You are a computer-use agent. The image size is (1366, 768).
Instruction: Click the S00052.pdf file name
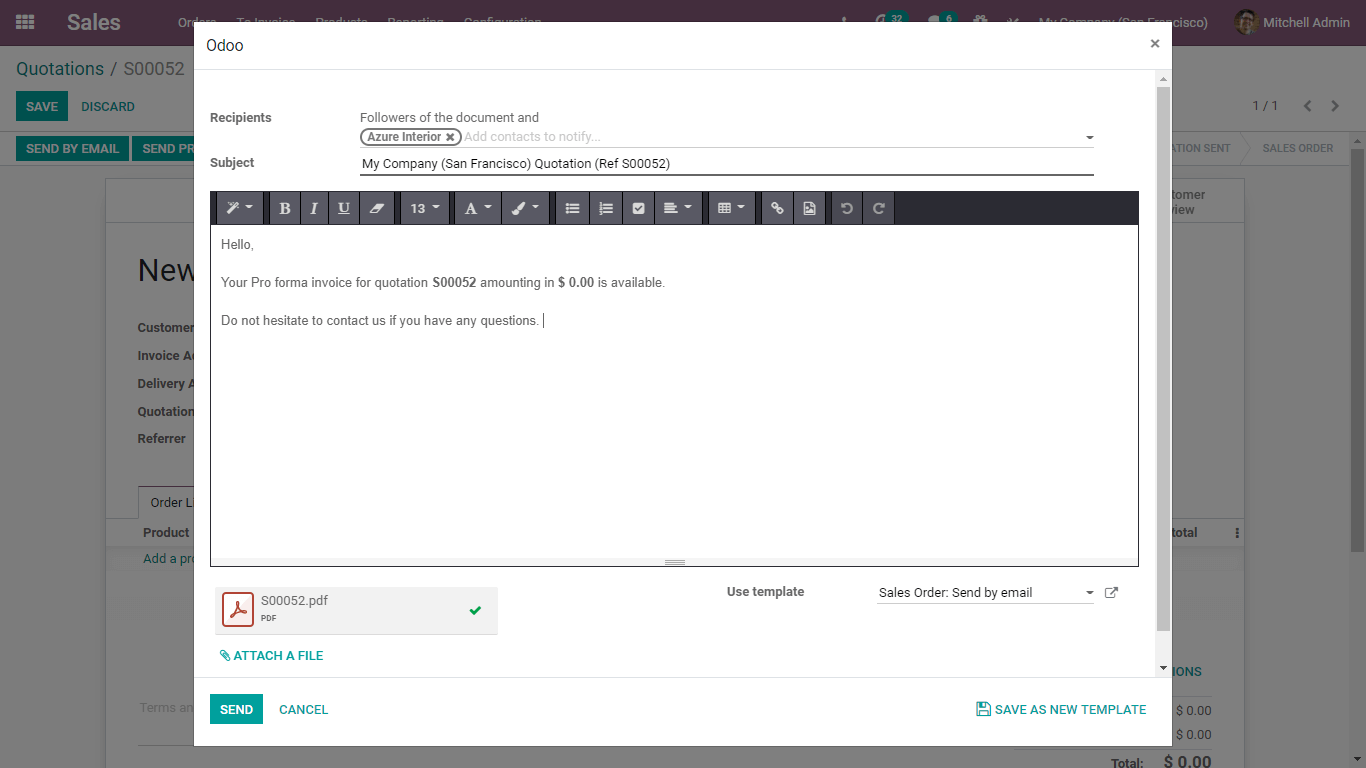(x=294, y=601)
